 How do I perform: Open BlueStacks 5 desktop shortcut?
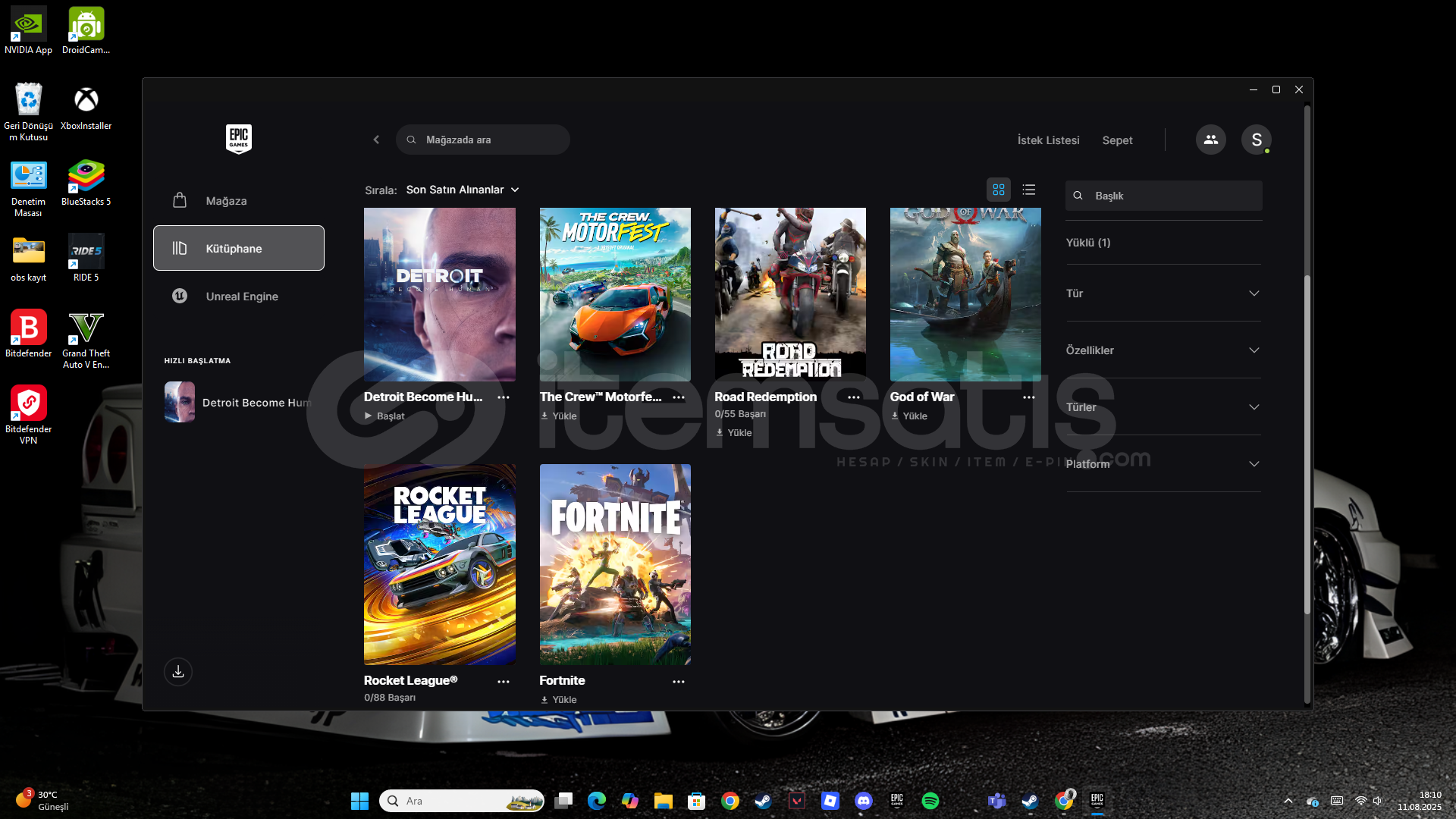[x=86, y=182]
